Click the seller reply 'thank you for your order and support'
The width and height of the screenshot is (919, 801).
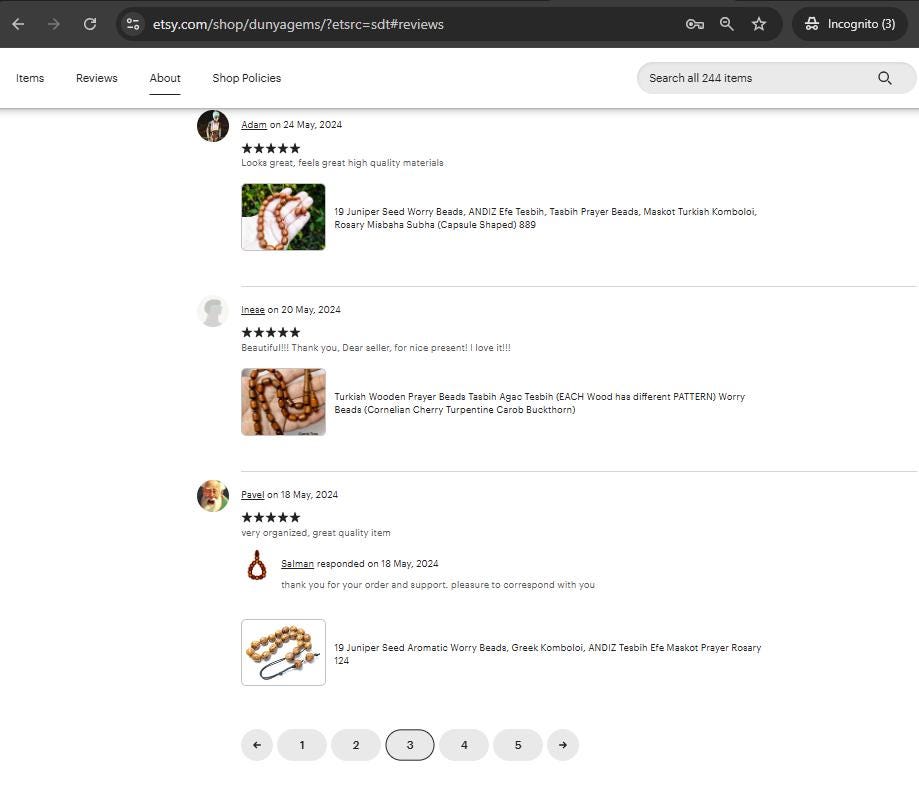(438, 585)
